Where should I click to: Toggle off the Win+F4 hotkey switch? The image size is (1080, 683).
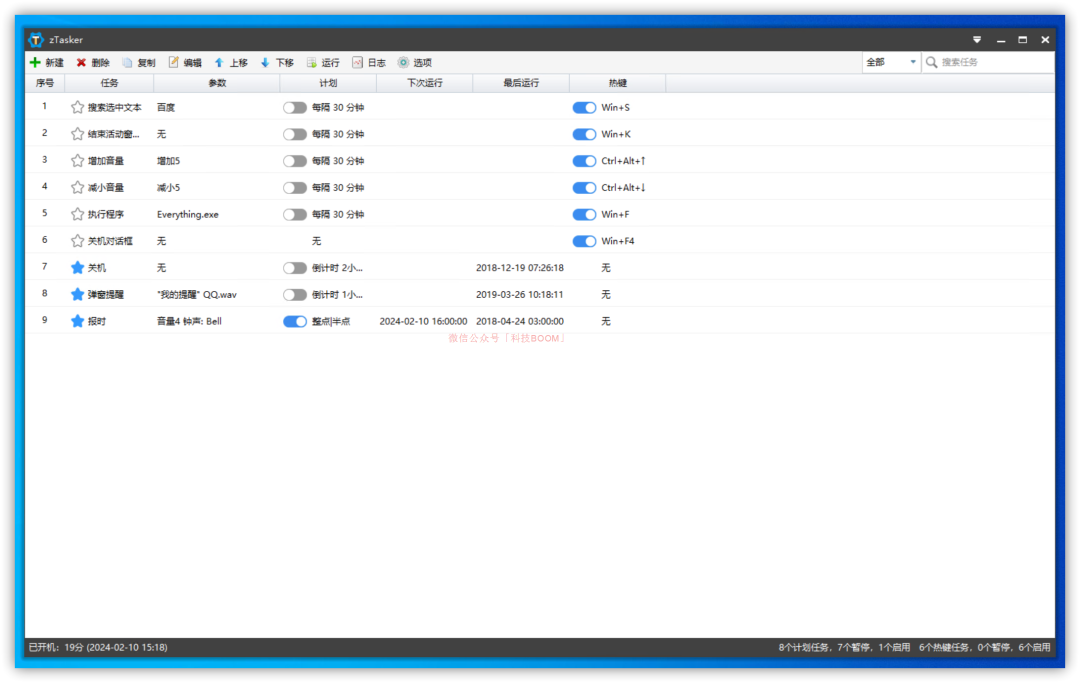(584, 241)
